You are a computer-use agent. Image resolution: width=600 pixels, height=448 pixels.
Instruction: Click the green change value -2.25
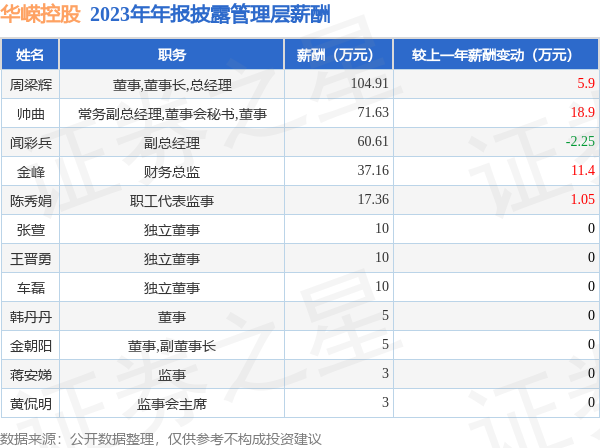(x=580, y=141)
